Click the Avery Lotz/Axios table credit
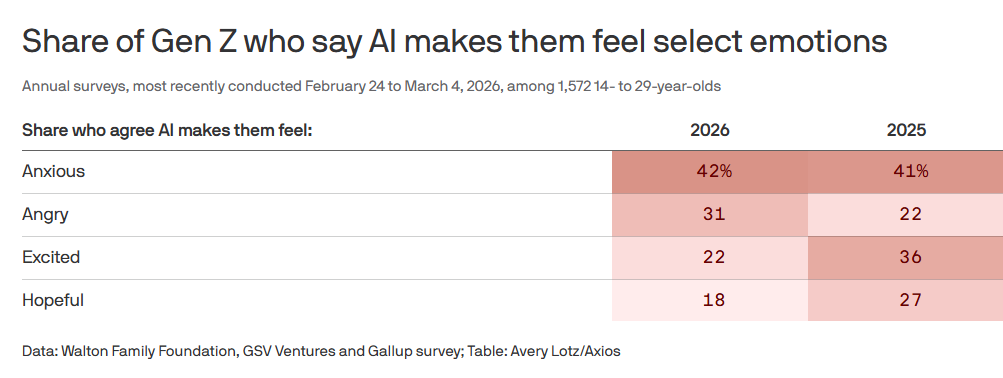 [x=565, y=351]
